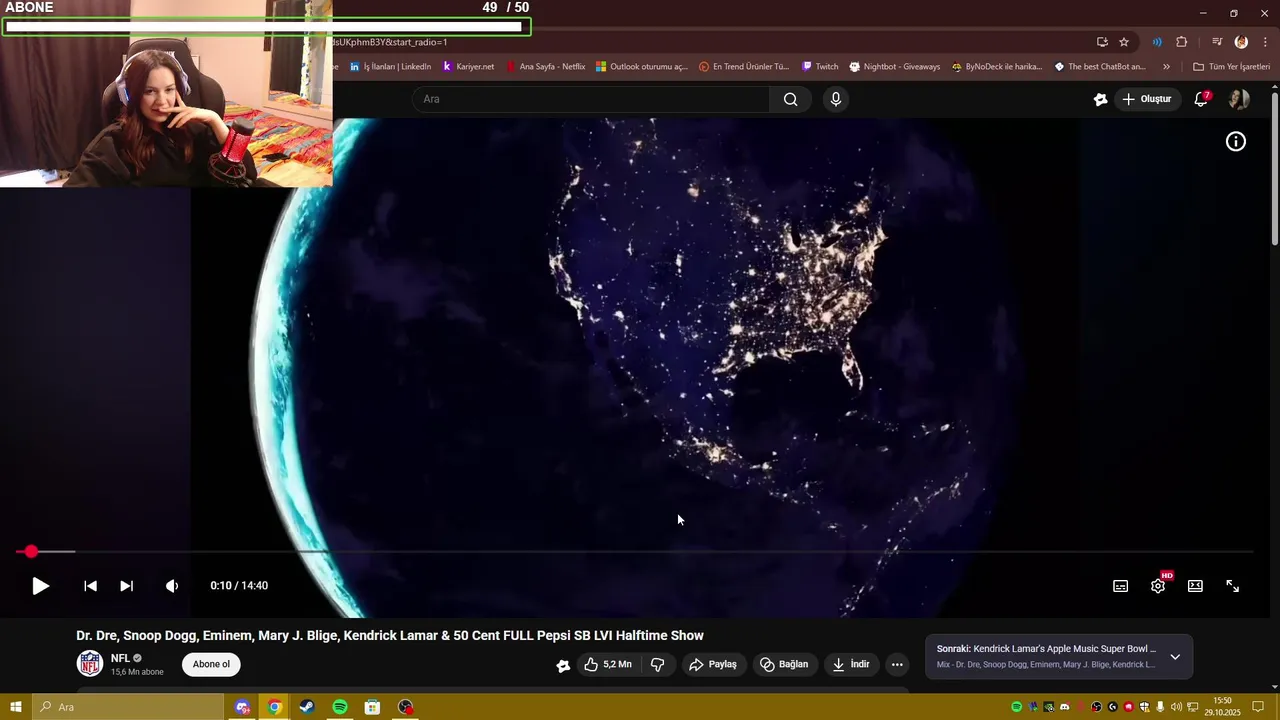Open the Chrome three-dot menu
Viewport: 1280px width, 720px height.
pyautogui.click(x=1266, y=42)
